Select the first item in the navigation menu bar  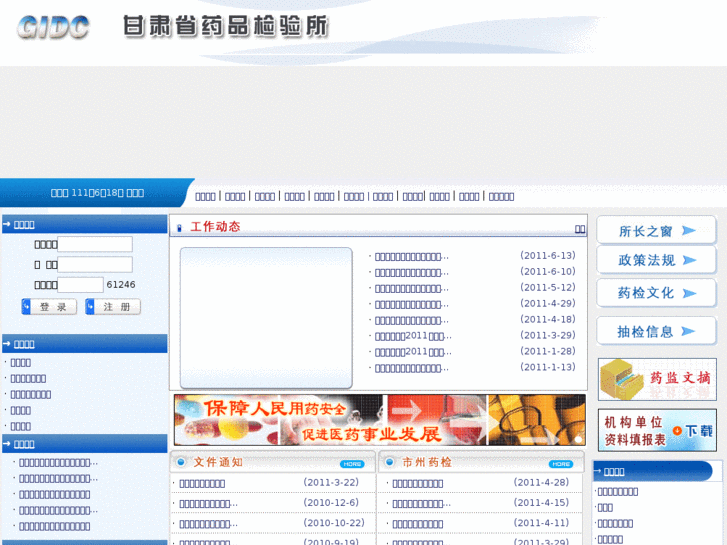pos(205,197)
